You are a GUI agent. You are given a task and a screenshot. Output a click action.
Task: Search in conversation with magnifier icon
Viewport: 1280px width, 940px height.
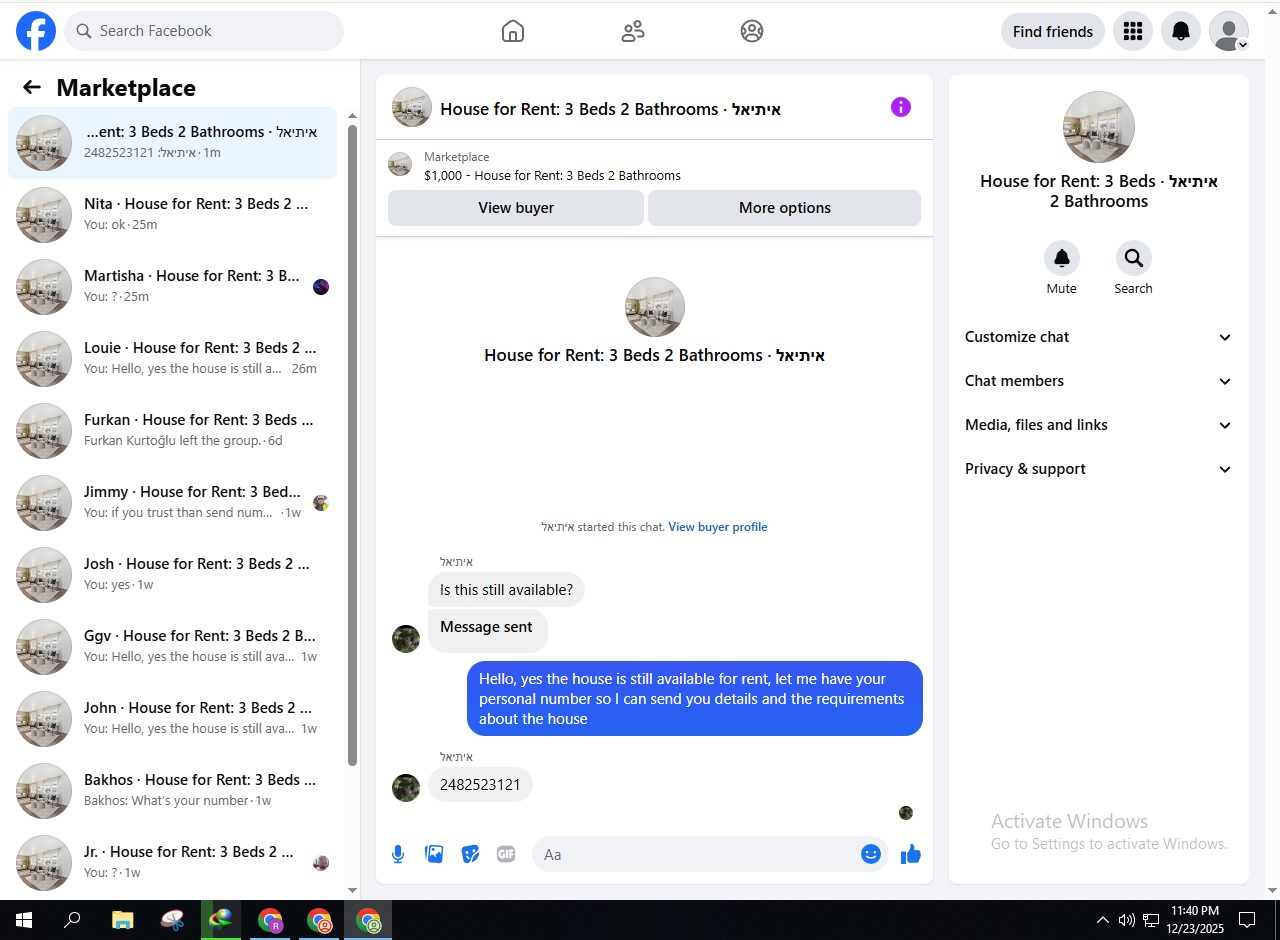[x=1134, y=258]
